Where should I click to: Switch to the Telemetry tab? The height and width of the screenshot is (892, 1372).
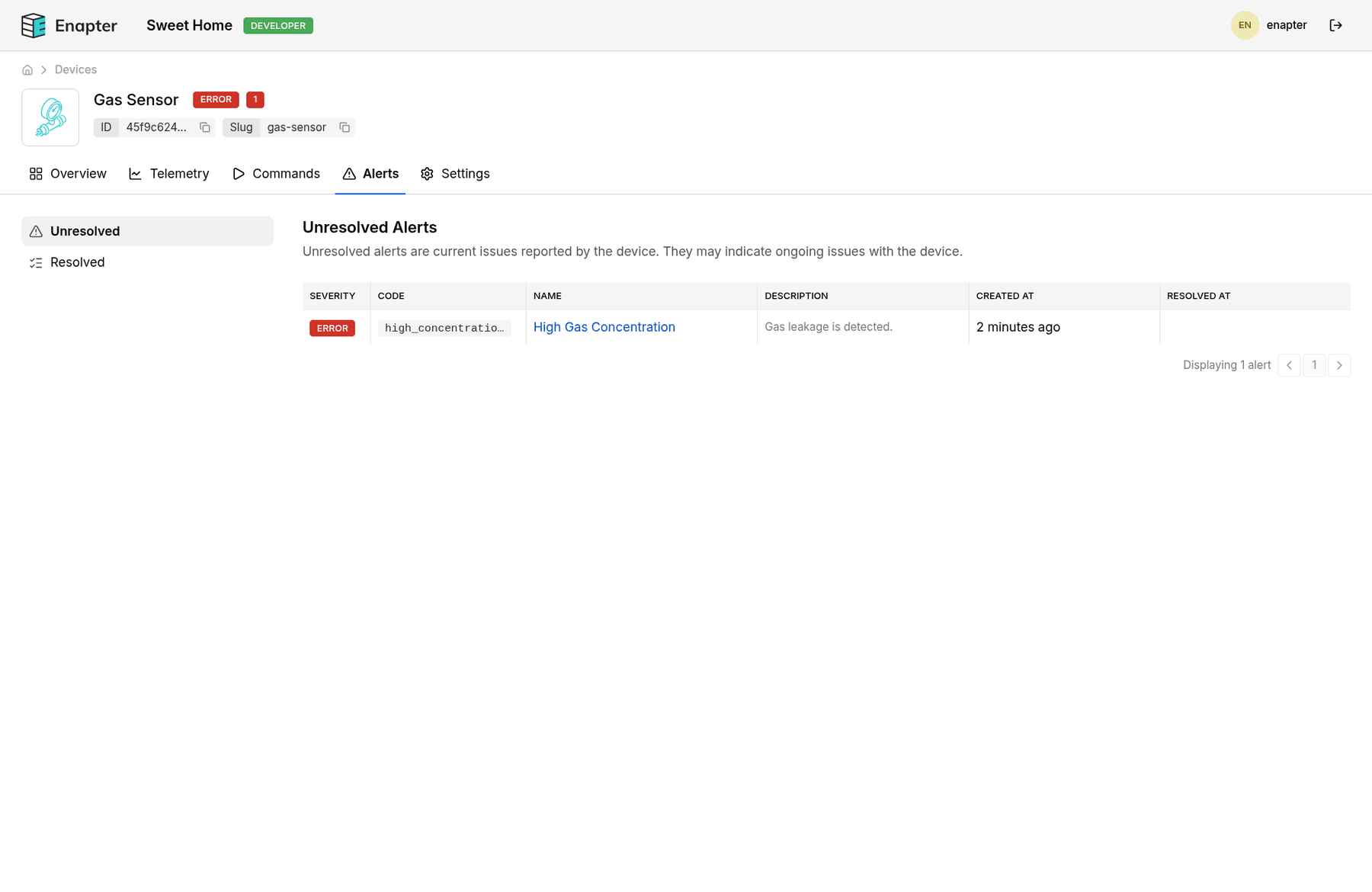tap(168, 174)
